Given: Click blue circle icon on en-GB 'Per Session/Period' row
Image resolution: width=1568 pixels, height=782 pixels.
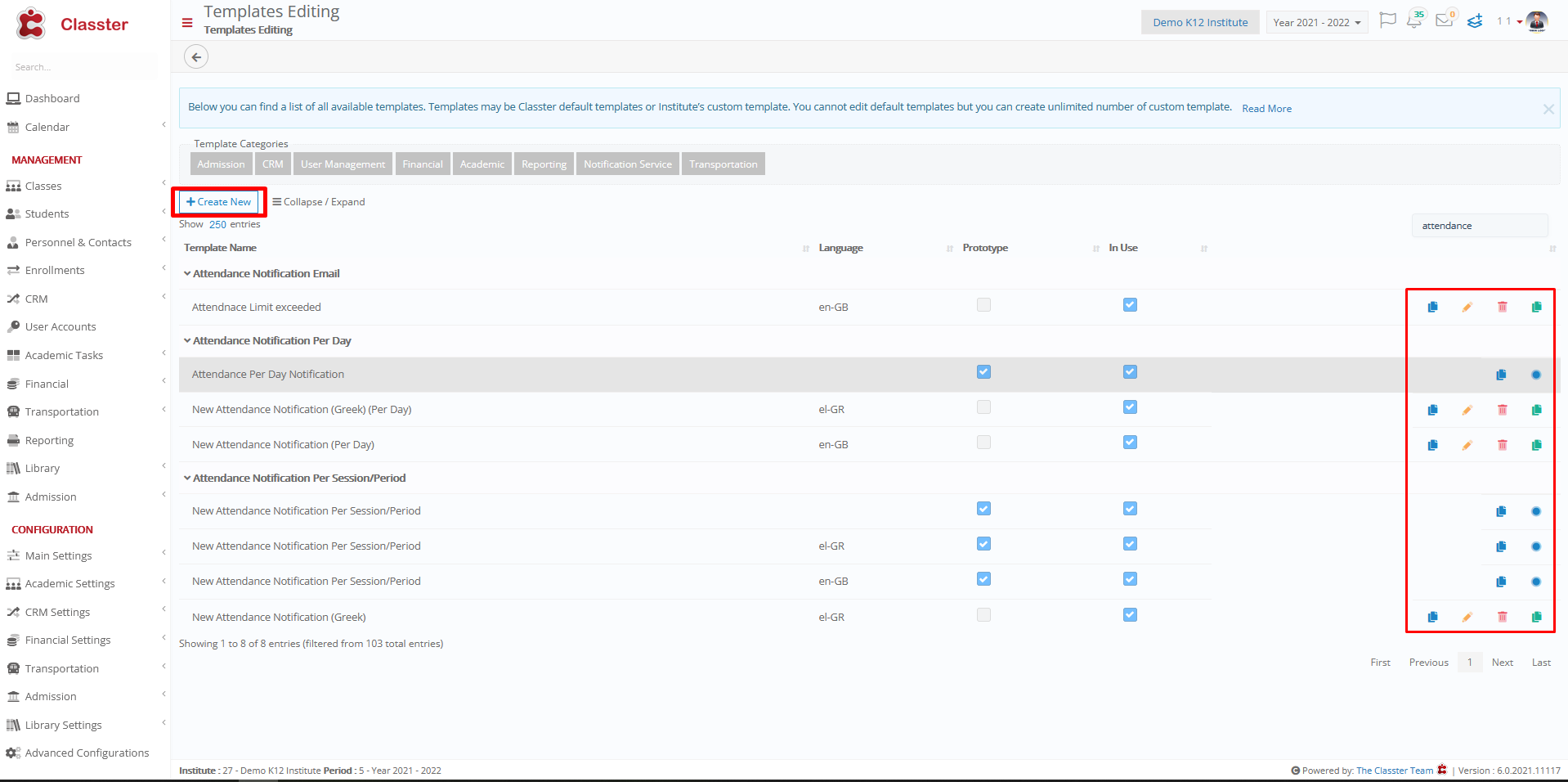Looking at the screenshot, I should pyautogui.click(x=1536, y=582).
